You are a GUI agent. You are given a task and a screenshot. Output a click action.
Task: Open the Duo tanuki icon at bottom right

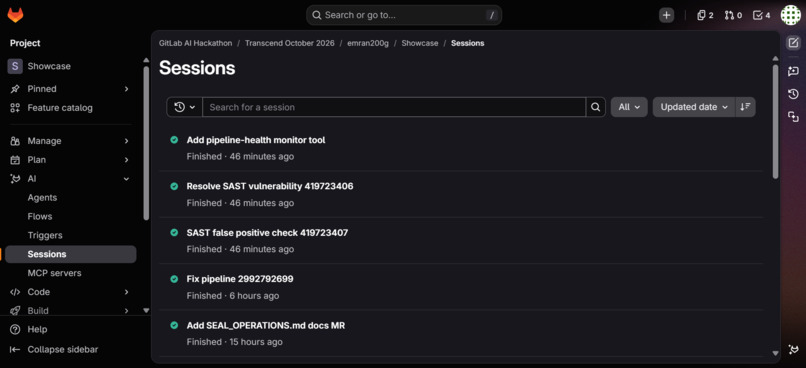coord(793,349)
